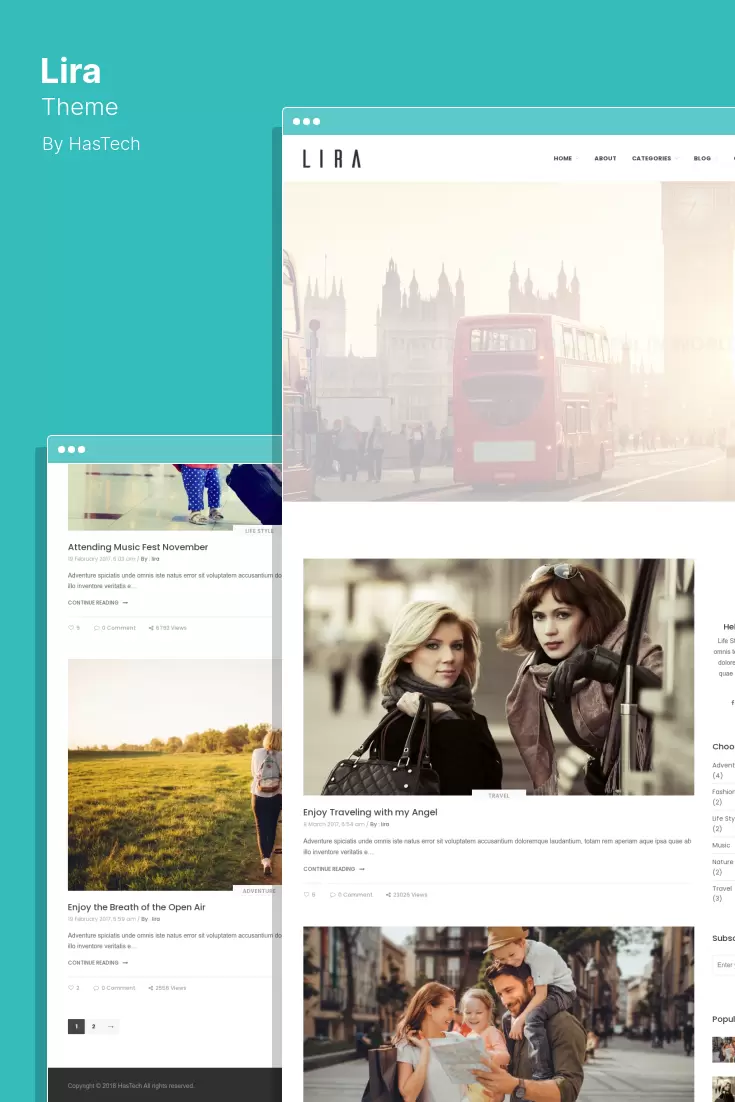Open Attending Music Fest November post title
This screenshot has height=1102, width=735.
pos(138,547)
